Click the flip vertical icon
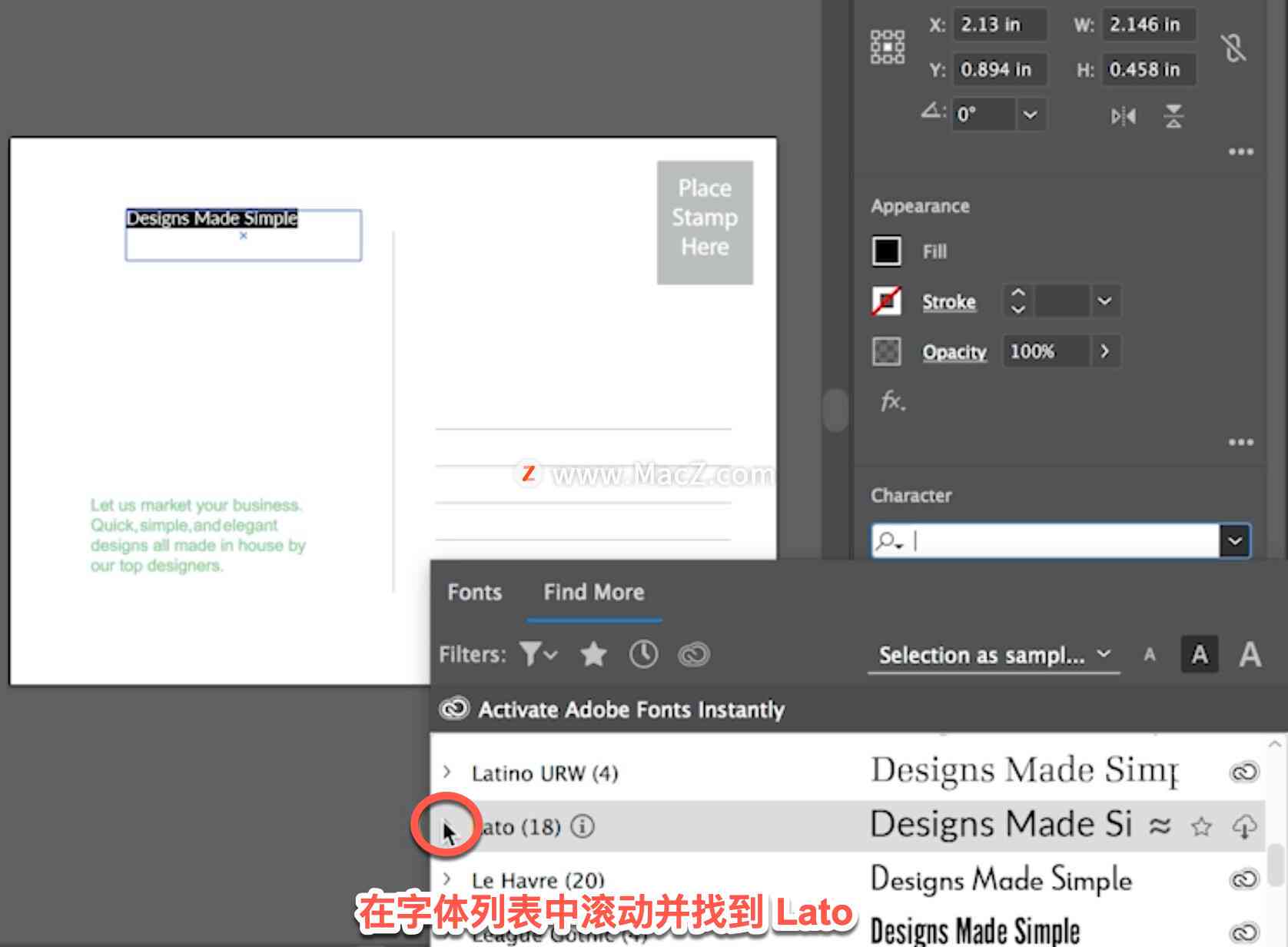Image resolution: width=1288 pixels, height=947 pixels. point(1173,117)
